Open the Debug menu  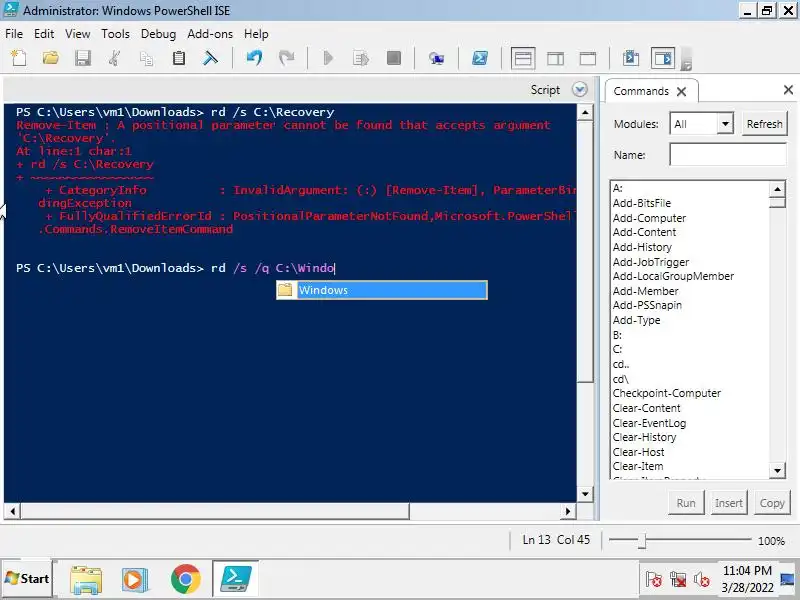point(158,34)
